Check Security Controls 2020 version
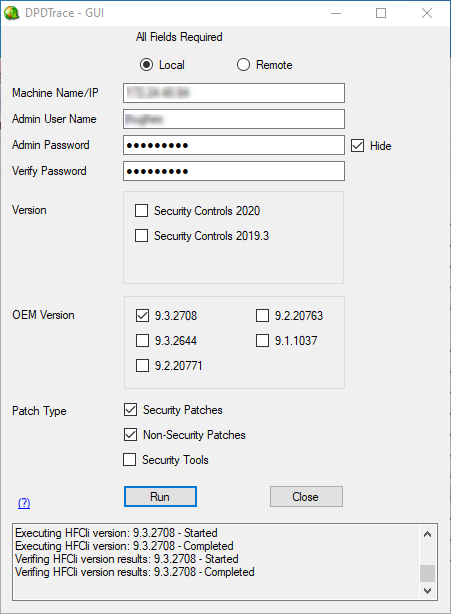451x614 pixels. (141, 211)
